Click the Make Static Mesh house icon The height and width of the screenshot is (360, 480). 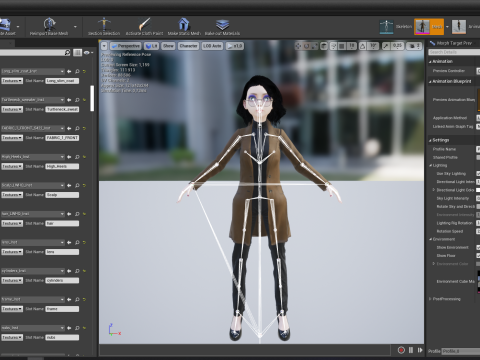(184, 24)
